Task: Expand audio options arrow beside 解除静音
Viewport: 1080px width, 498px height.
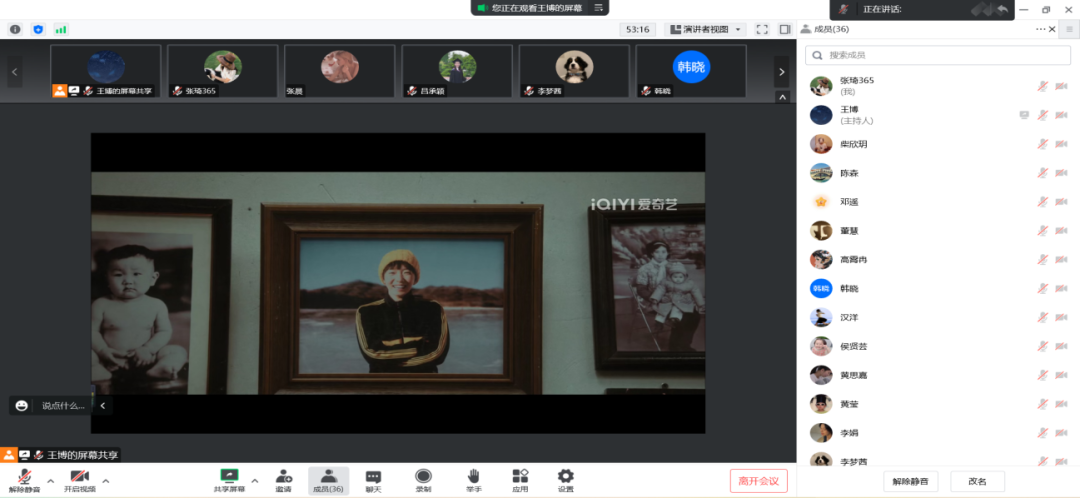Action: point(50,481)
